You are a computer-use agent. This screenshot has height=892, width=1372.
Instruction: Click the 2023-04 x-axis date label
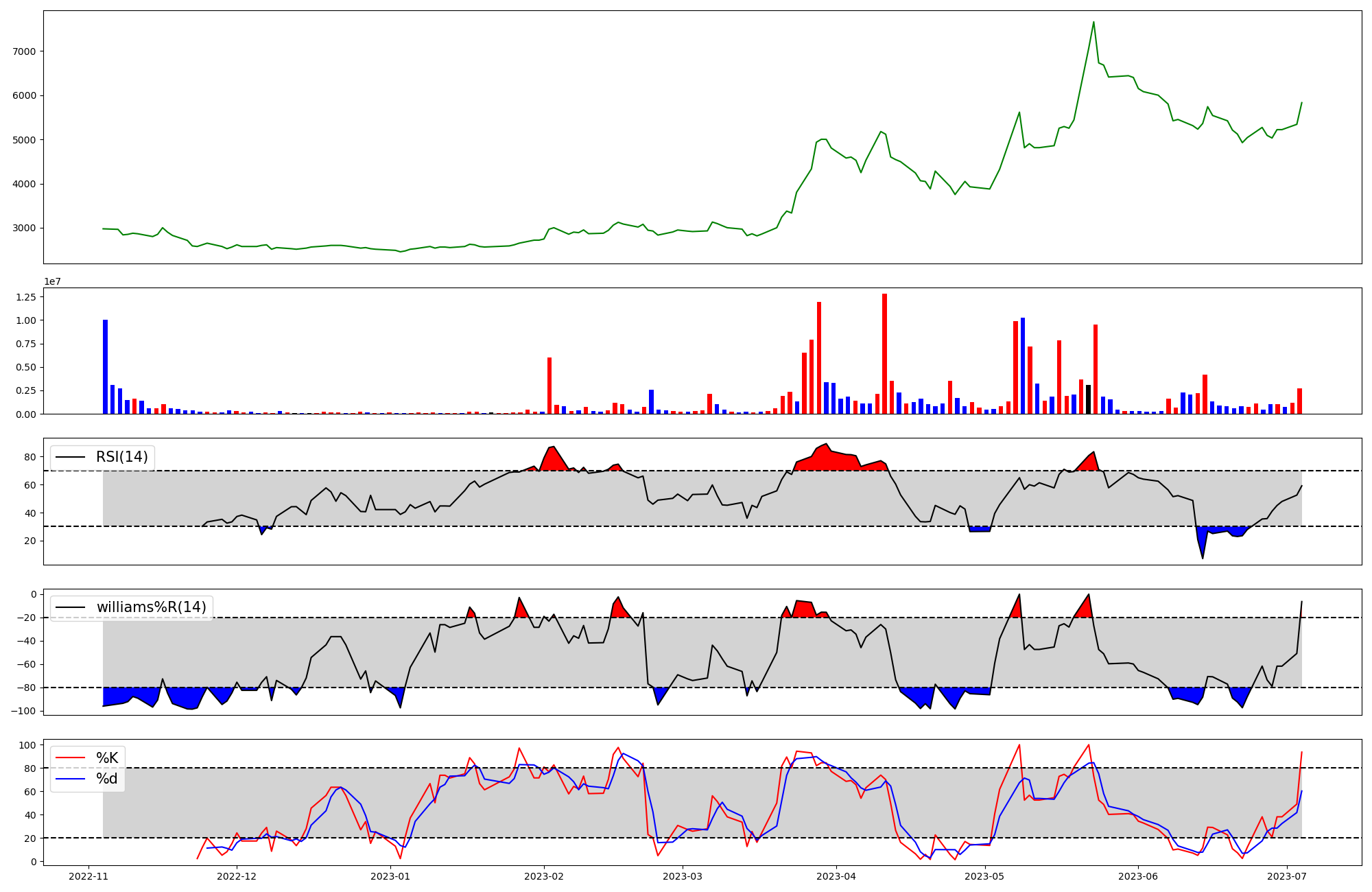tap(836, 876)
